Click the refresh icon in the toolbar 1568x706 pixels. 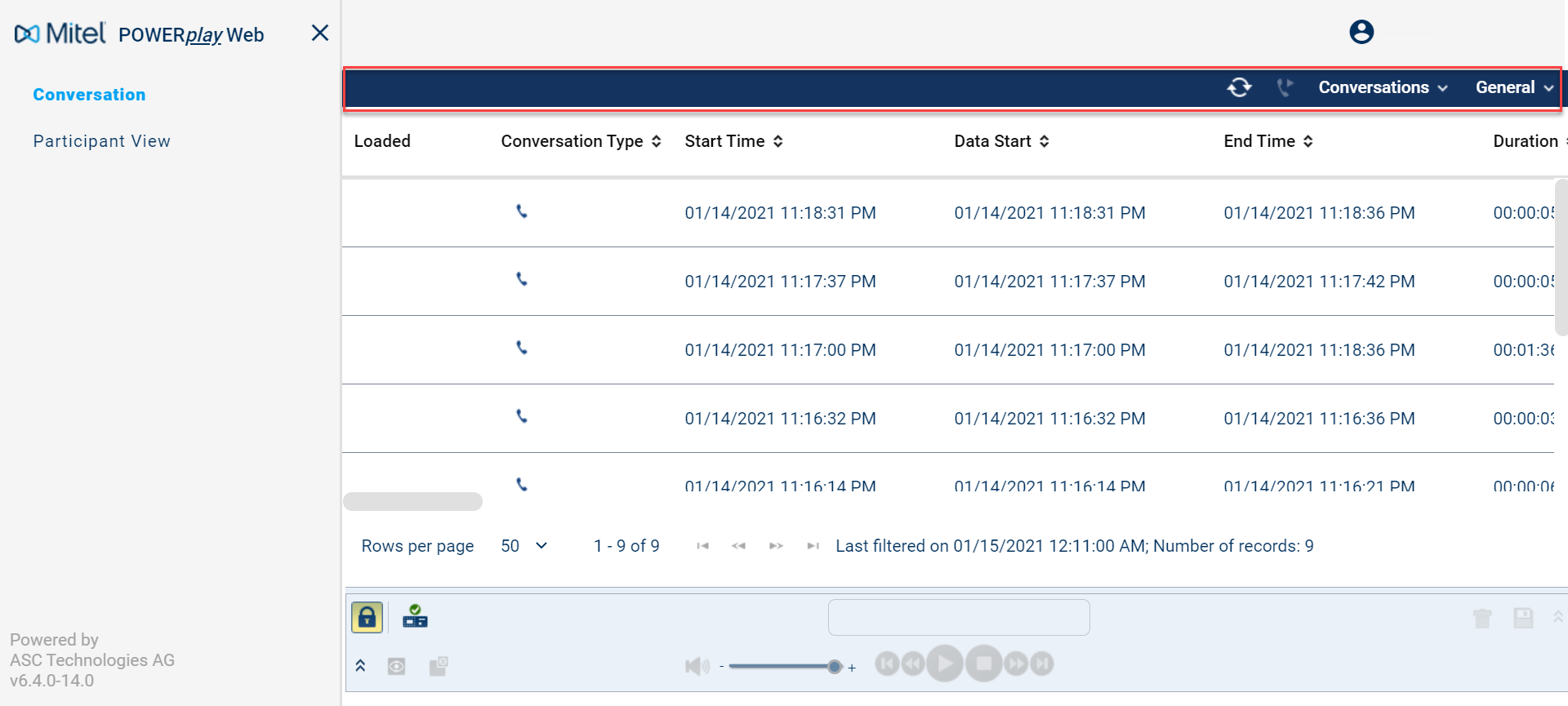pyautogui.click(x=1239, y=87)
